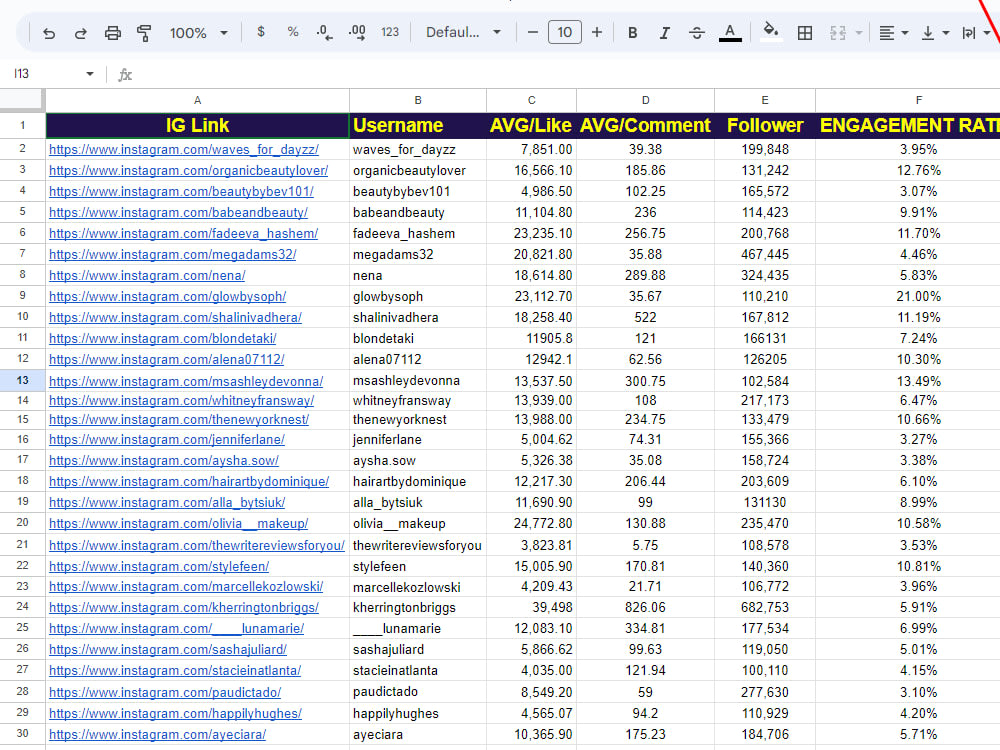Image resolution: width=1000 pixels, height=750 pixels.
Task: Decrease decimal places
Action: click(x=324, y=32)
